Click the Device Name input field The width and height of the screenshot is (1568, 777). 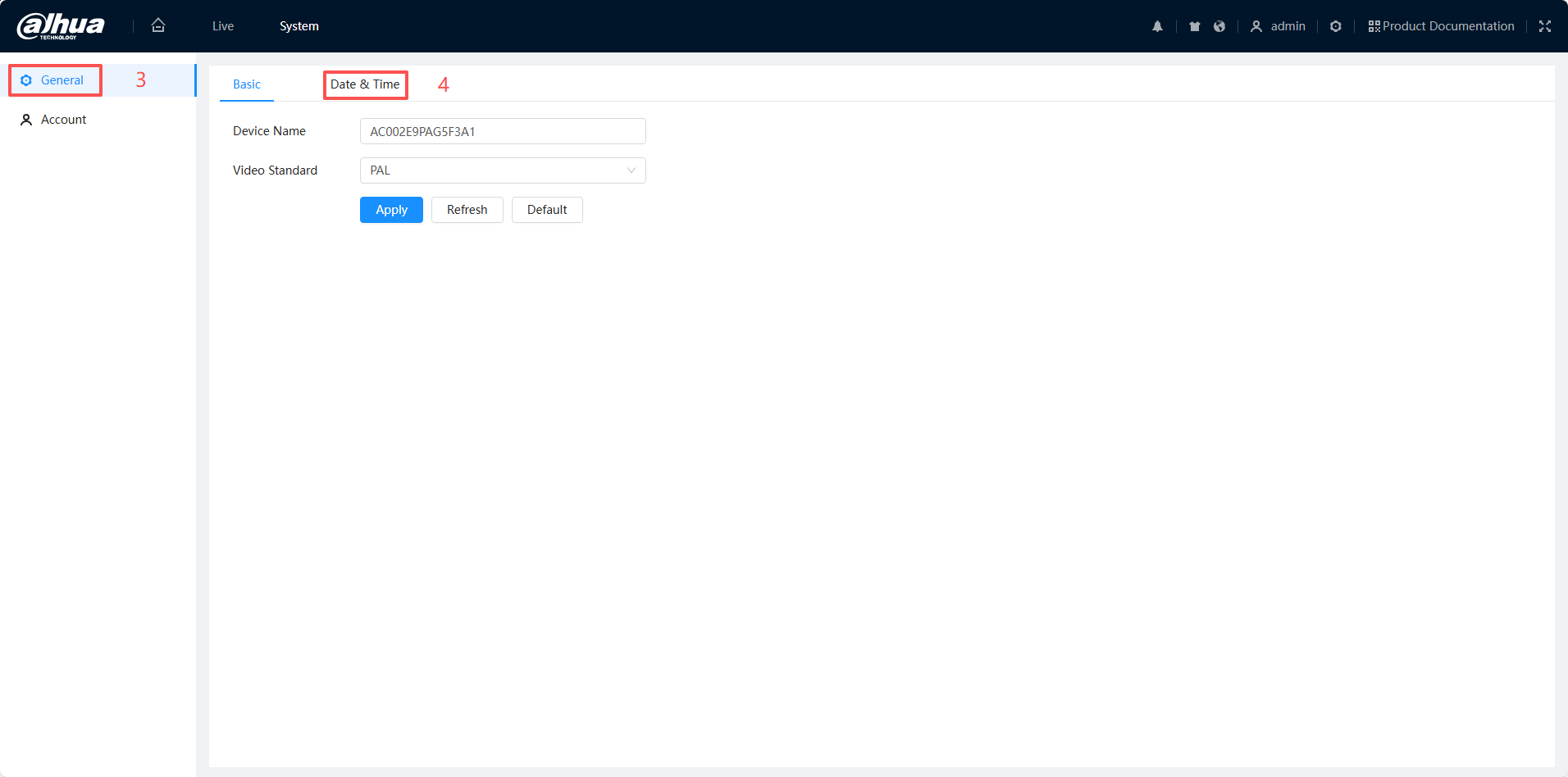tap(502, 131)
